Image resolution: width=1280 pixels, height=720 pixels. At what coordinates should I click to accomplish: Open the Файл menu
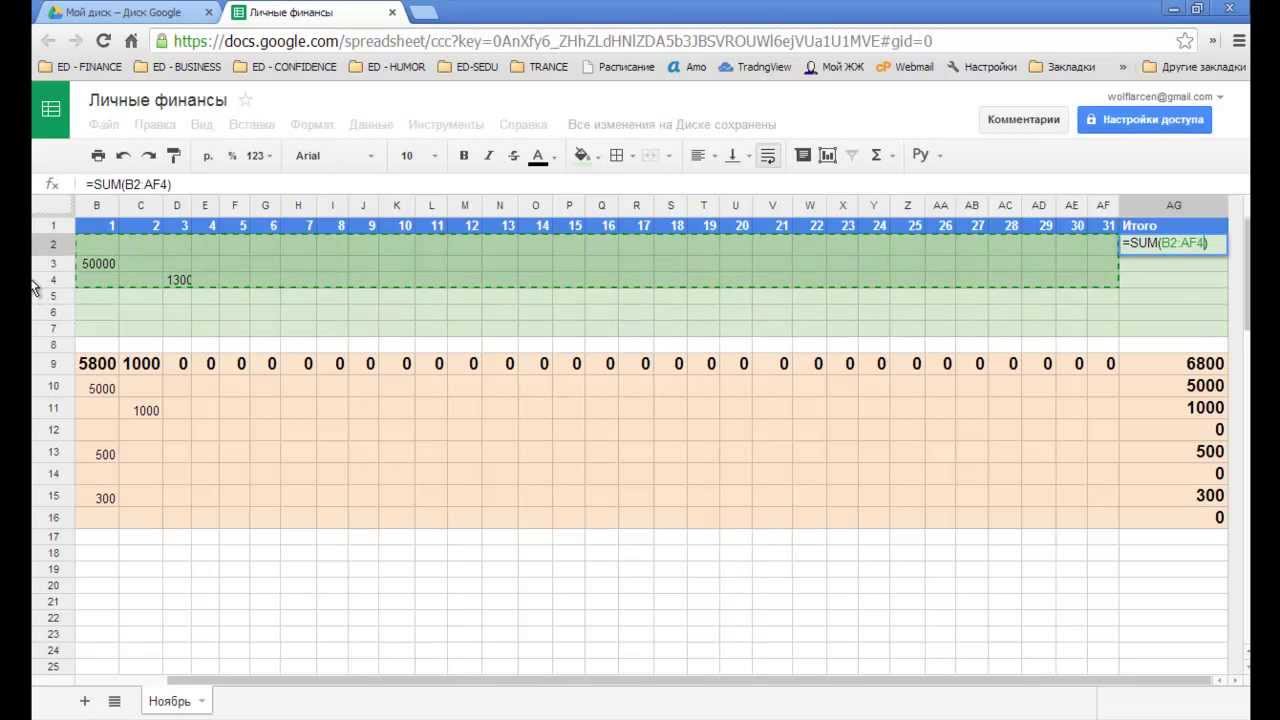tap(104, 125)
